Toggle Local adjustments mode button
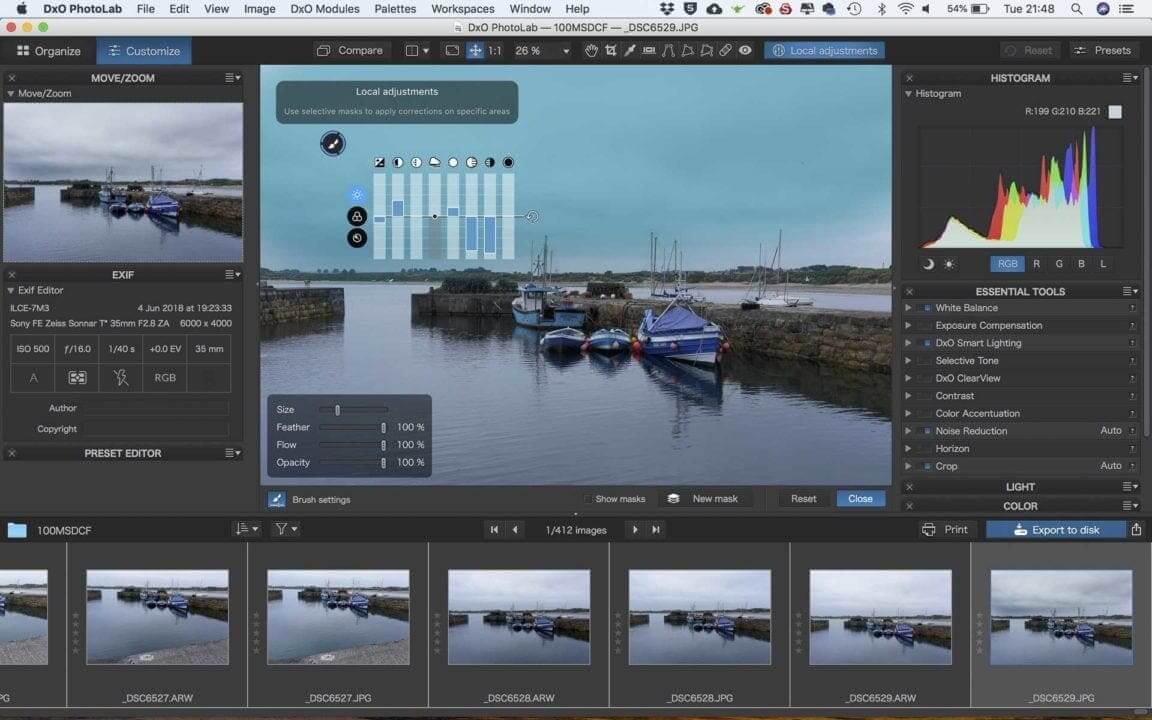This screenshot has height=720, width=1152. pyautogui.click(x=824, y=51)
